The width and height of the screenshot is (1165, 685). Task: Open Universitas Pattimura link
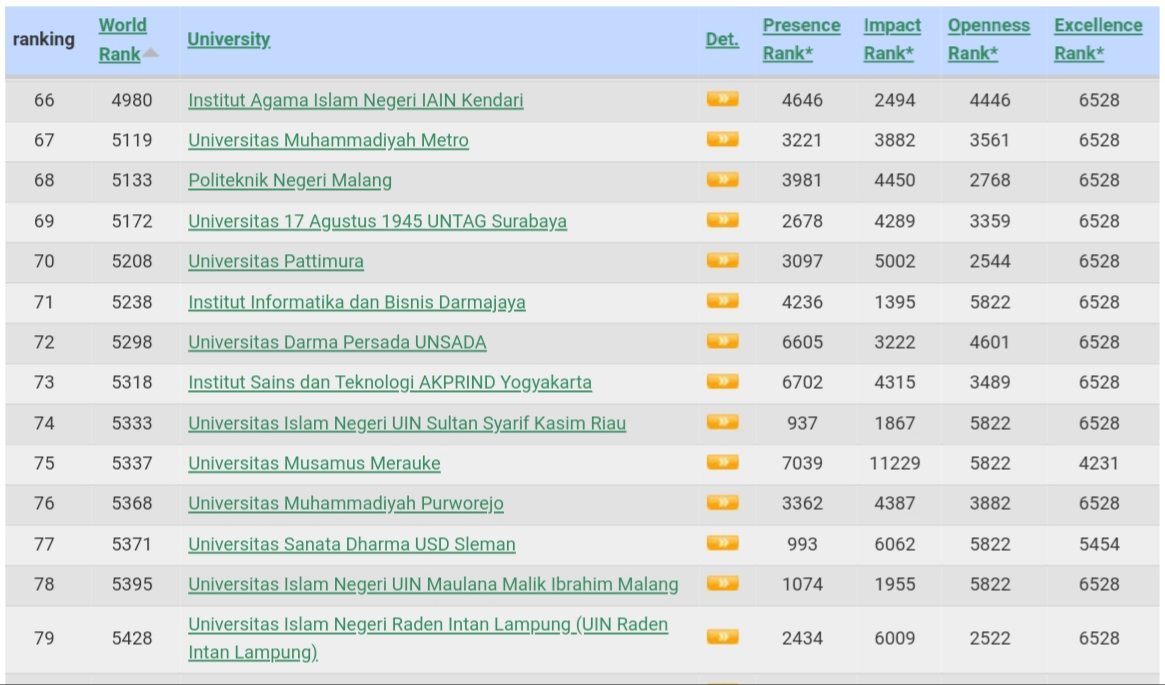click(276, 261)
